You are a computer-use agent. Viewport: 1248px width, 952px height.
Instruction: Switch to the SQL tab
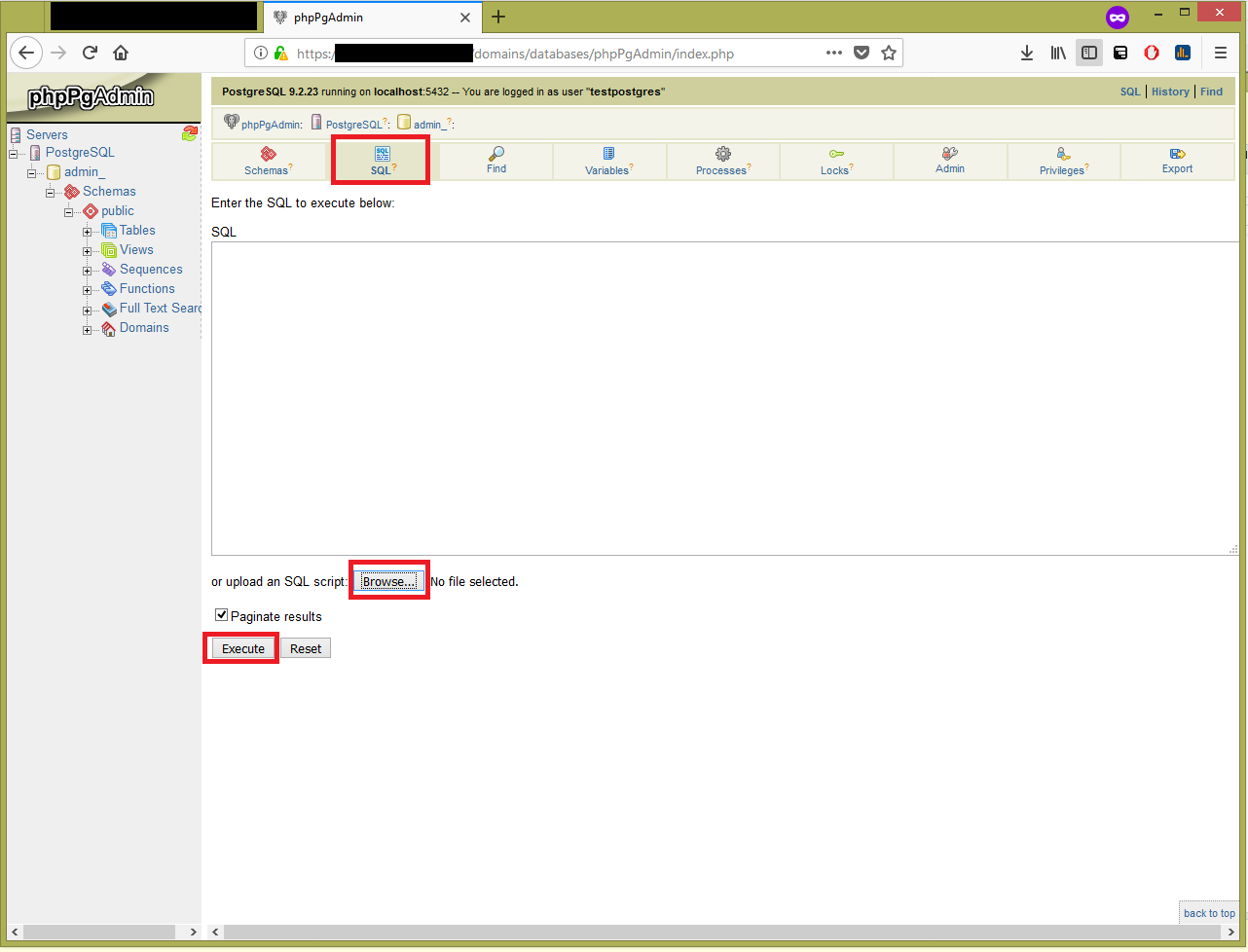[383, 161]
